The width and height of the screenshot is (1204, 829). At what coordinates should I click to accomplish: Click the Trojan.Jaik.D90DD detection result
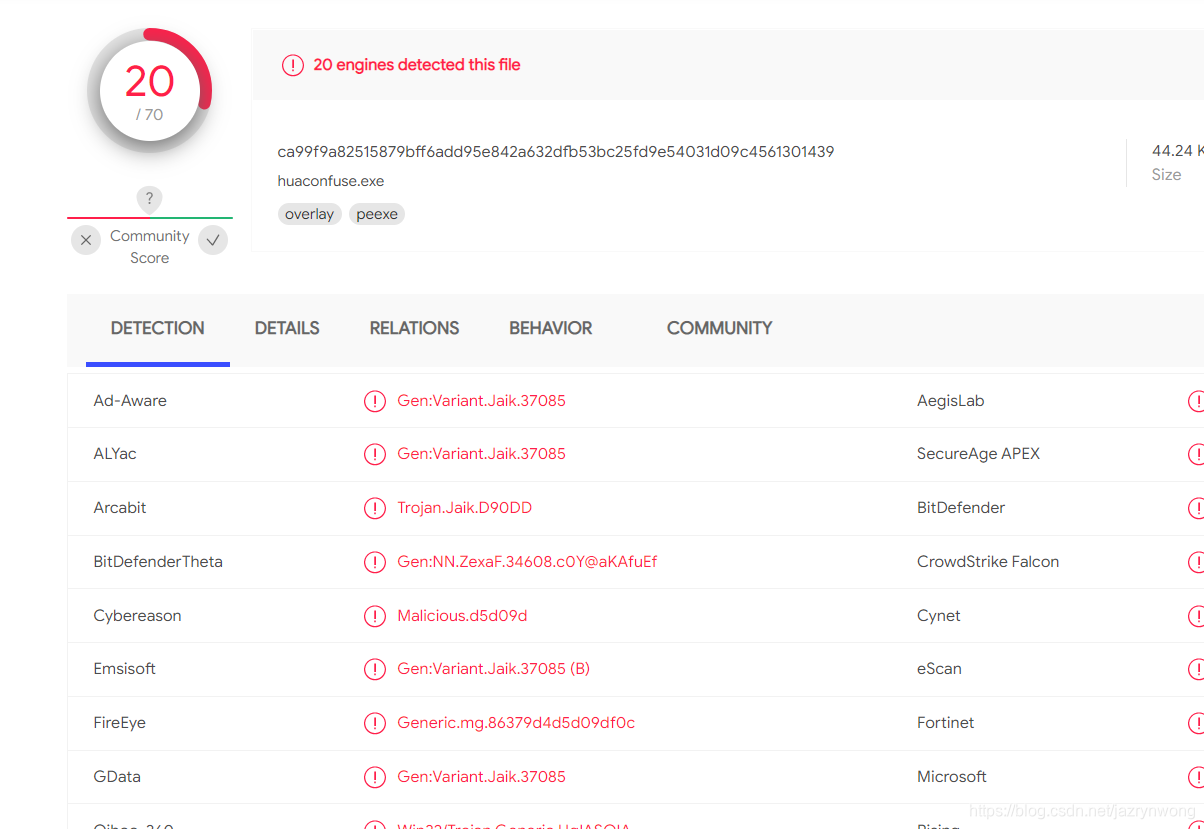[x=464, y=508]
